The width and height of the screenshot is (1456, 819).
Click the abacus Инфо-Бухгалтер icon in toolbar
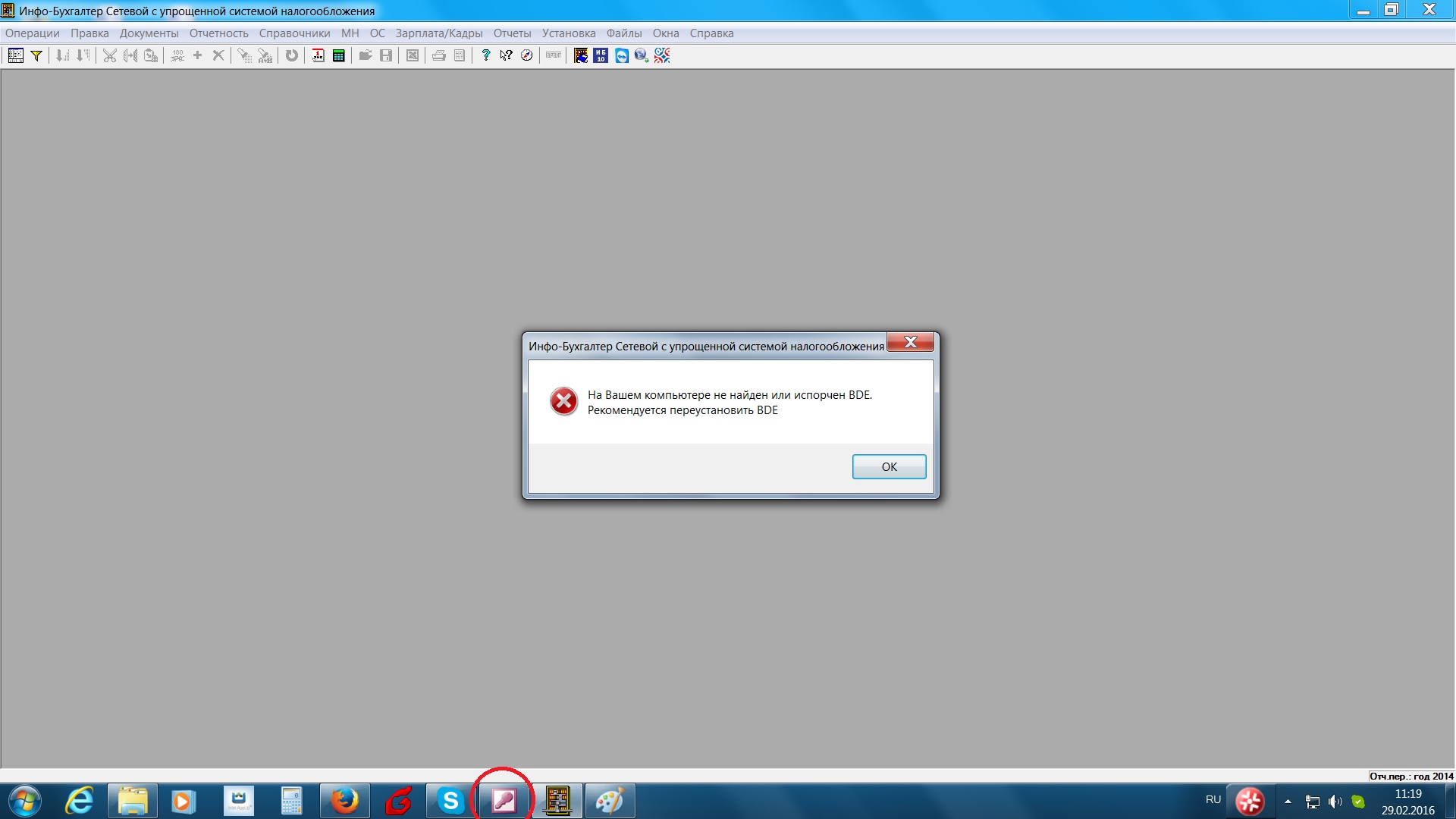coord(580,55)
